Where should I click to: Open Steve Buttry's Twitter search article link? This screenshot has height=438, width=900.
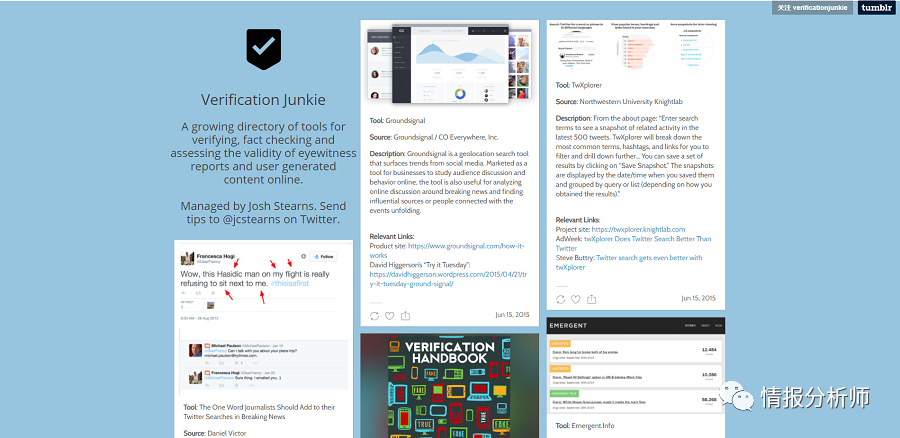pyautogui.click(x=629, y=262)
